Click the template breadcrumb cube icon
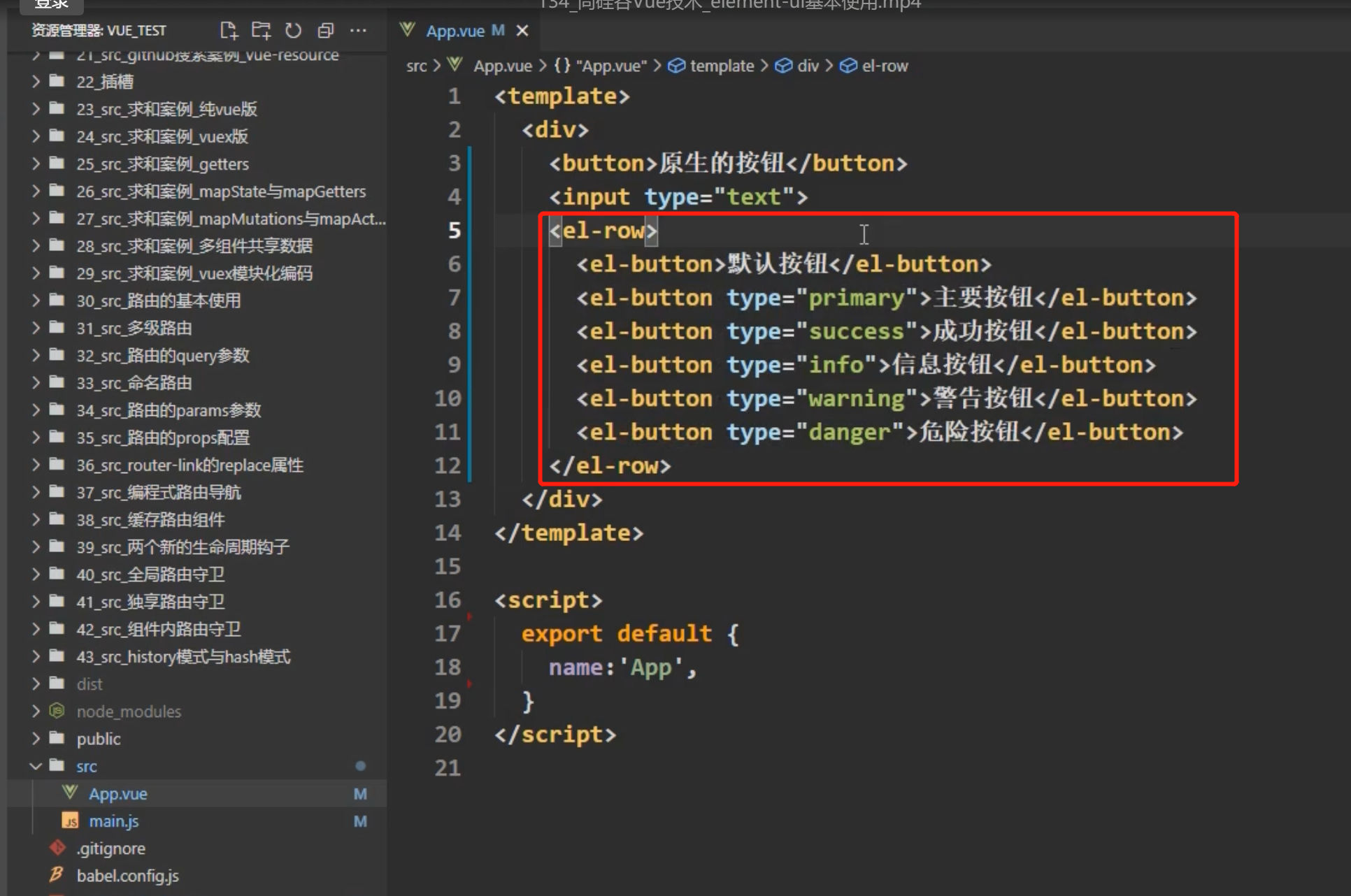1351x896 pixels. pyautogui.click(x=676, y=66)
